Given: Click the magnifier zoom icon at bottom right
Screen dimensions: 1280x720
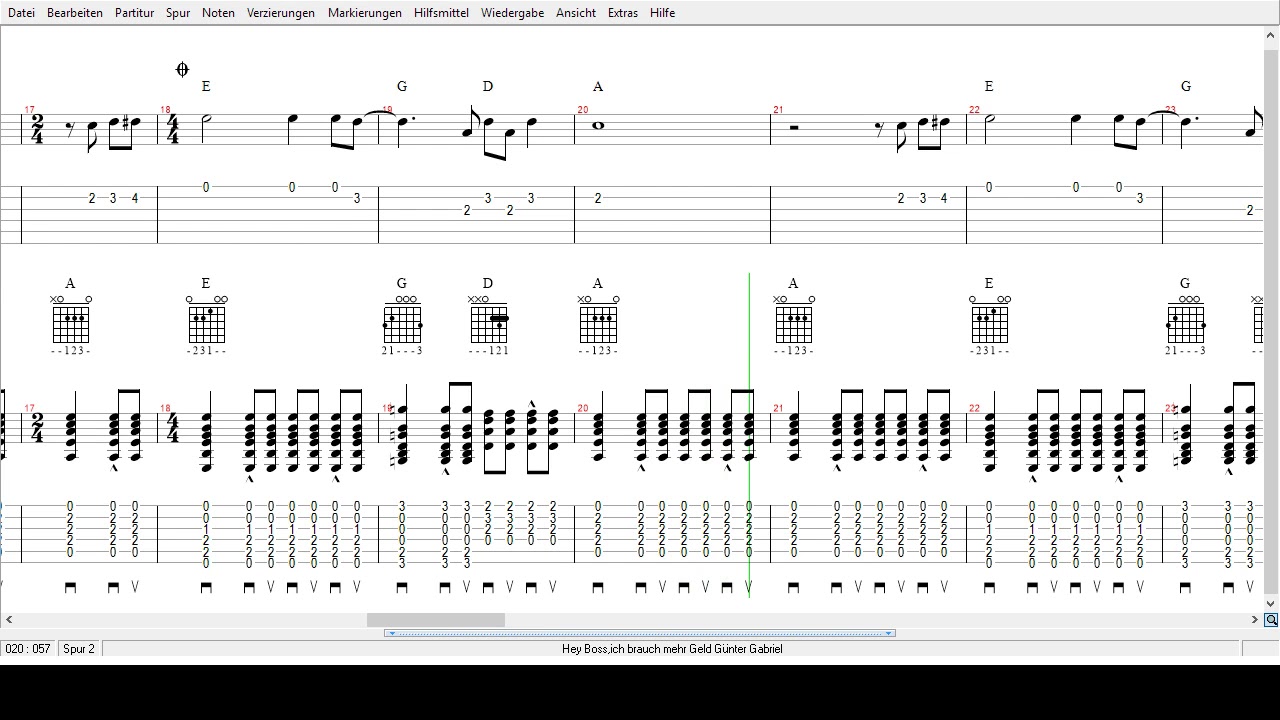Looking at the screenshot, I should 1271,620.
